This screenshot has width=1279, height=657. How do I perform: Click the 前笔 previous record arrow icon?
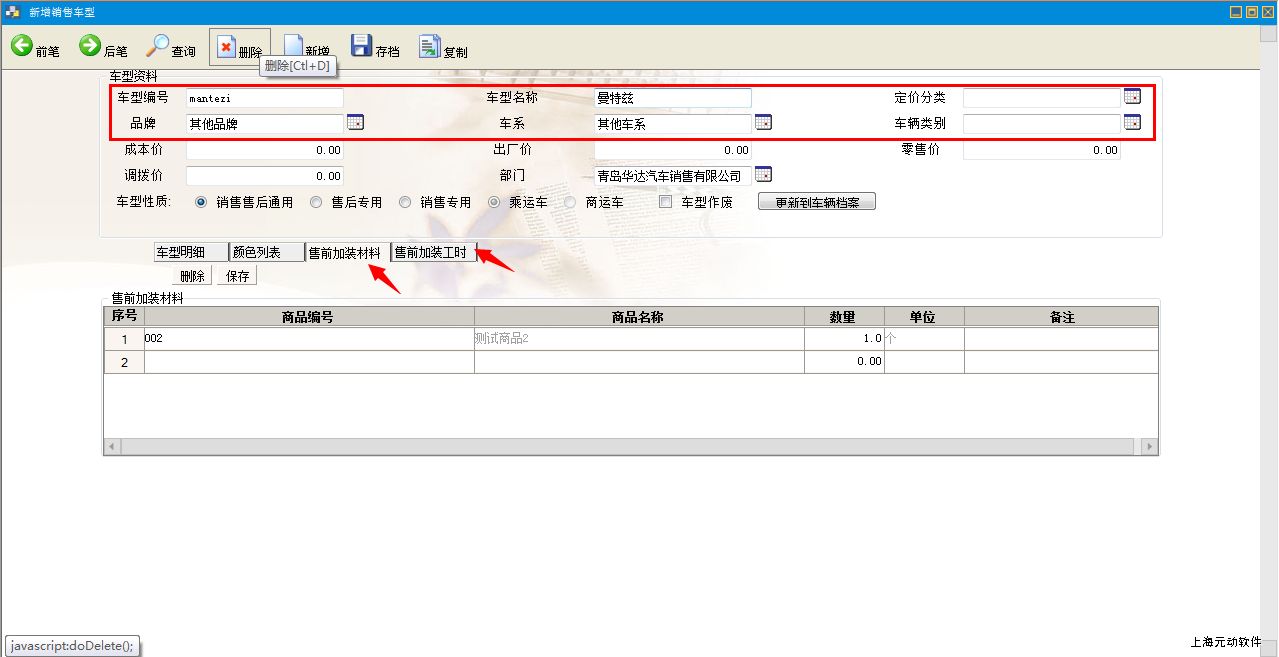click(x=22, y=46)
